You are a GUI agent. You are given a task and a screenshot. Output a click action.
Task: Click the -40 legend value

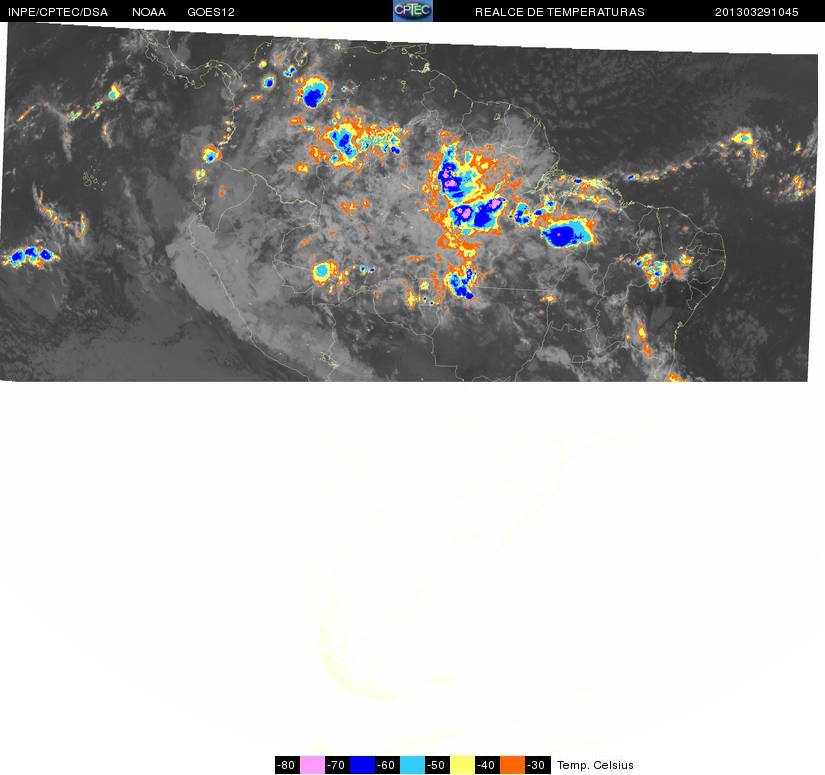487,765
